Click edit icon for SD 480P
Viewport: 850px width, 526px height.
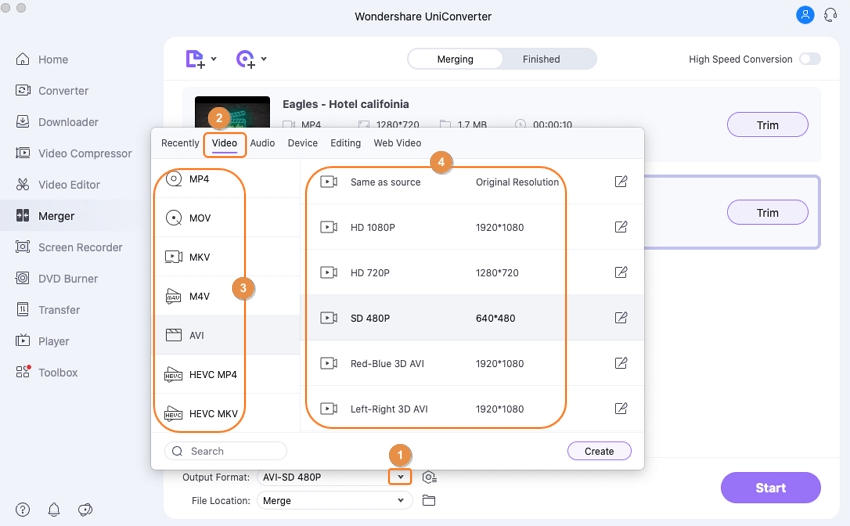[x=621, y=318]
